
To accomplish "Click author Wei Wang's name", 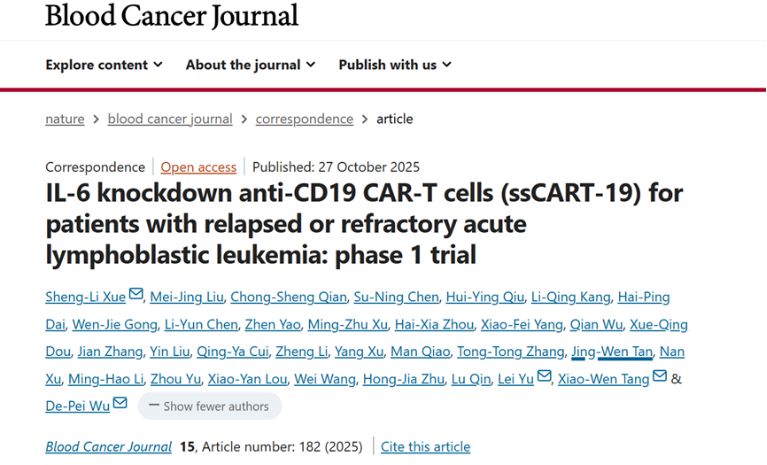I will (x=325, y=379).
